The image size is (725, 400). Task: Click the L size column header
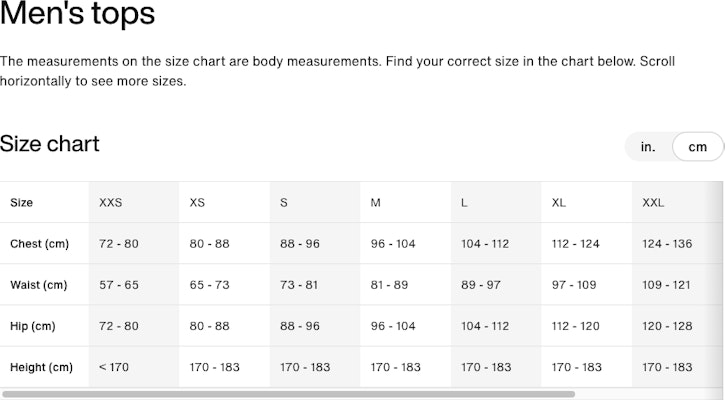[x=464, y=203]
